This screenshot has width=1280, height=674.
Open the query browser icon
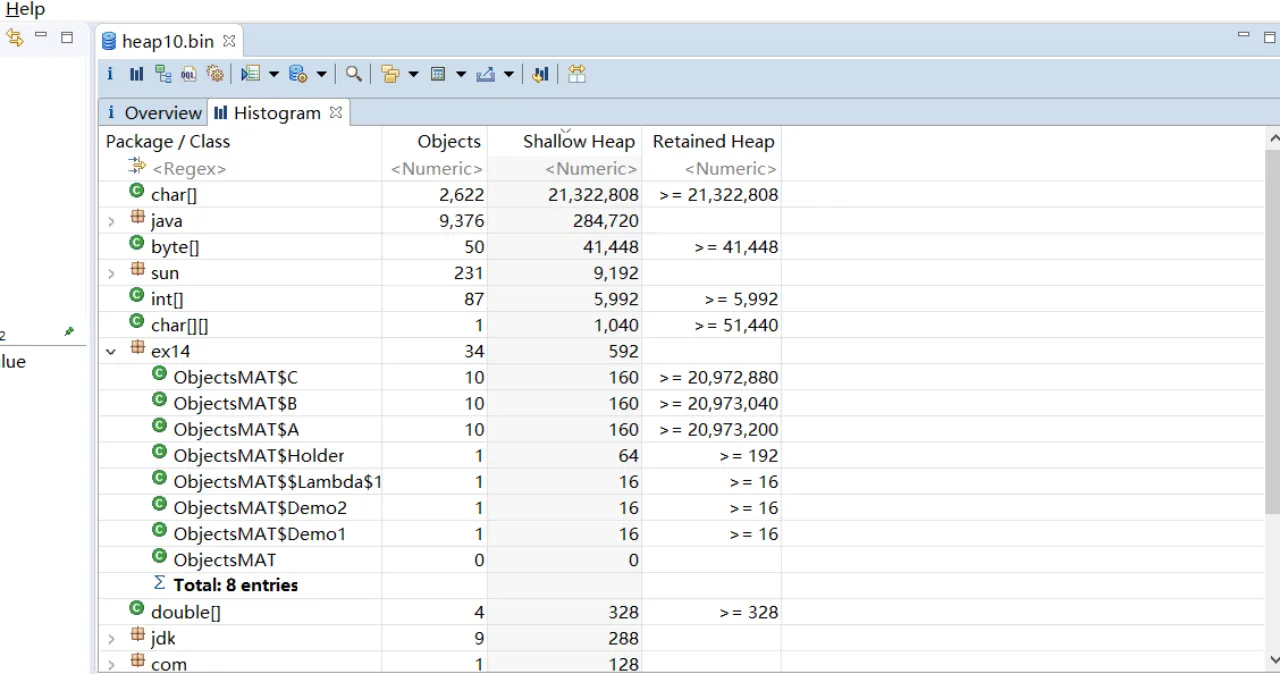tap(297, 74)
